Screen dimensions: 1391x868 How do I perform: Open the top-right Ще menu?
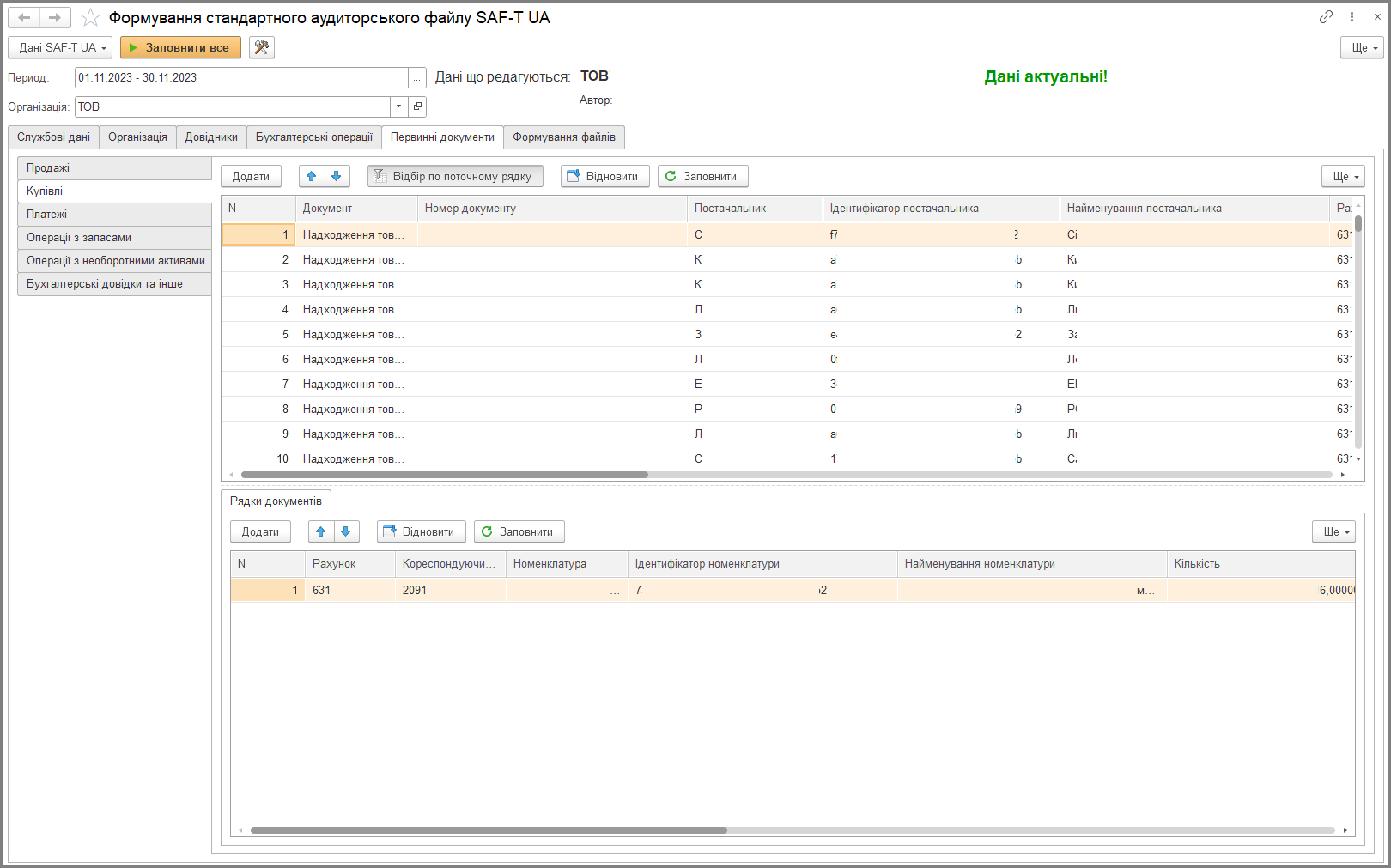click(1363, 47)
